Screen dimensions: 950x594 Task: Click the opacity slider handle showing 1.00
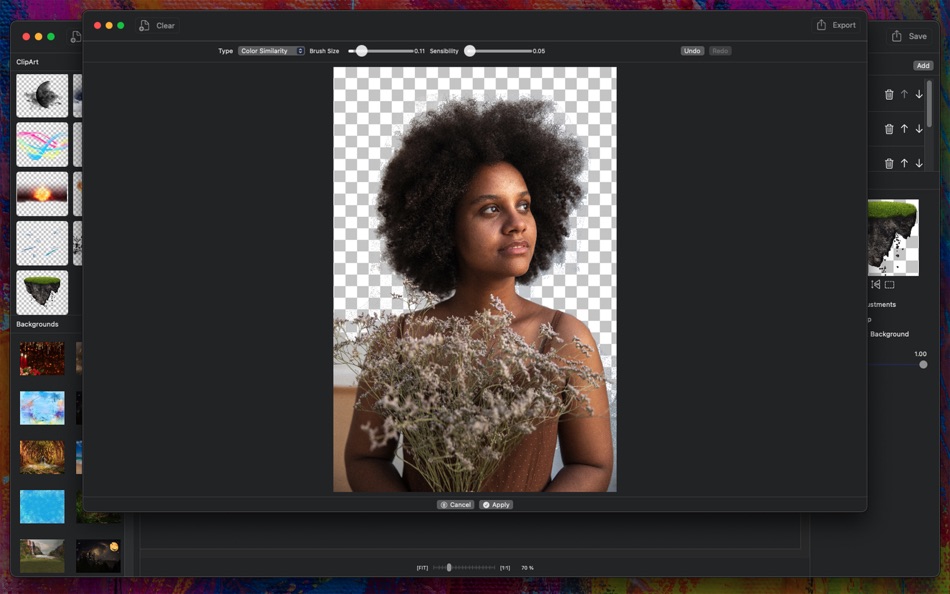click(923, 365)
